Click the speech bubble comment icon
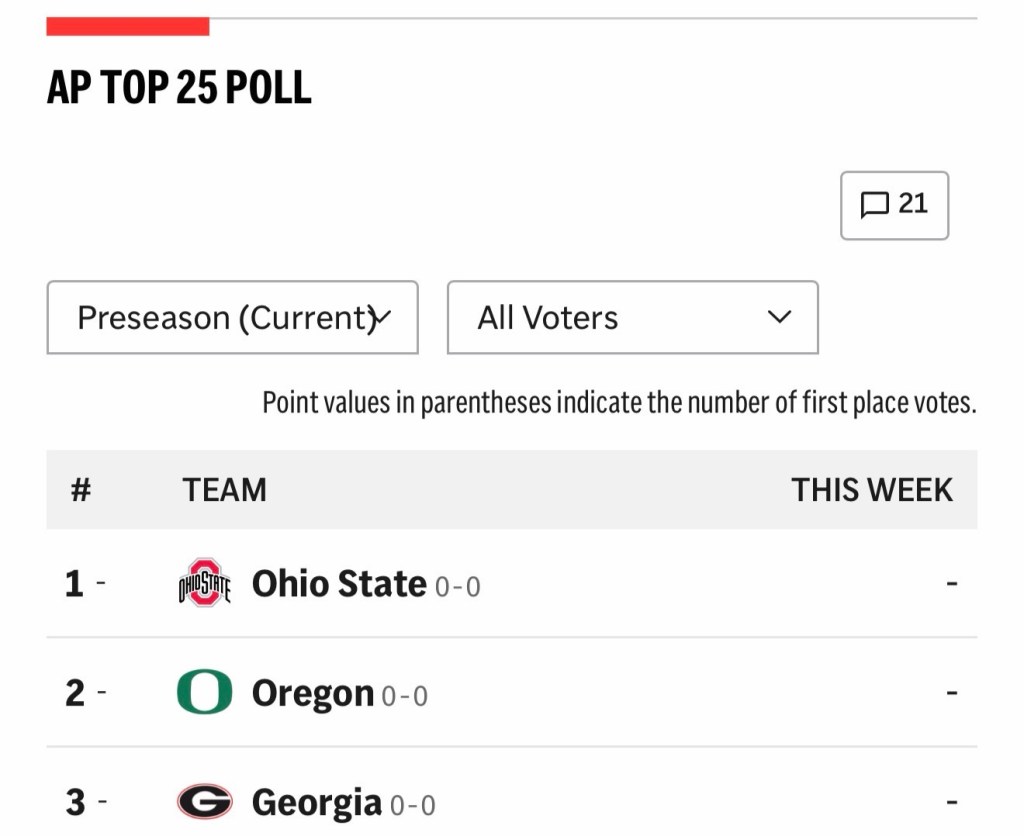The height and width of the screenshot is (836, 1024). click(874, 205)
